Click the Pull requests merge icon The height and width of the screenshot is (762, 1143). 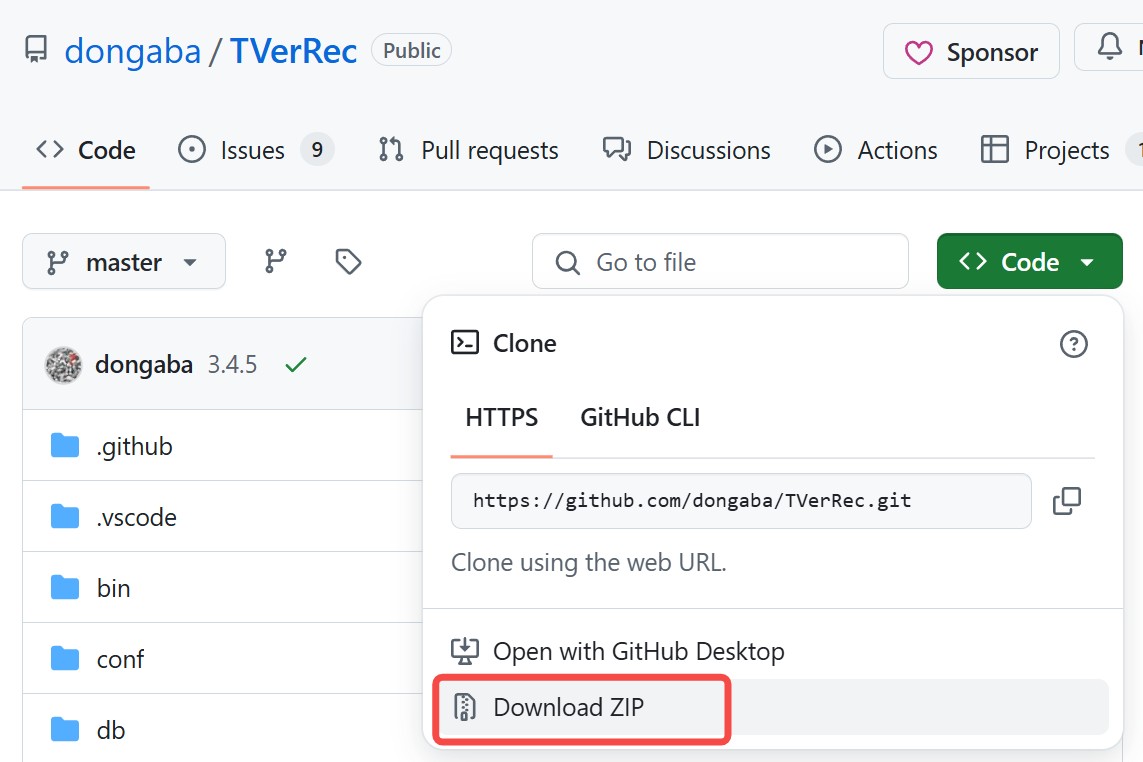[x=391, y=149]
